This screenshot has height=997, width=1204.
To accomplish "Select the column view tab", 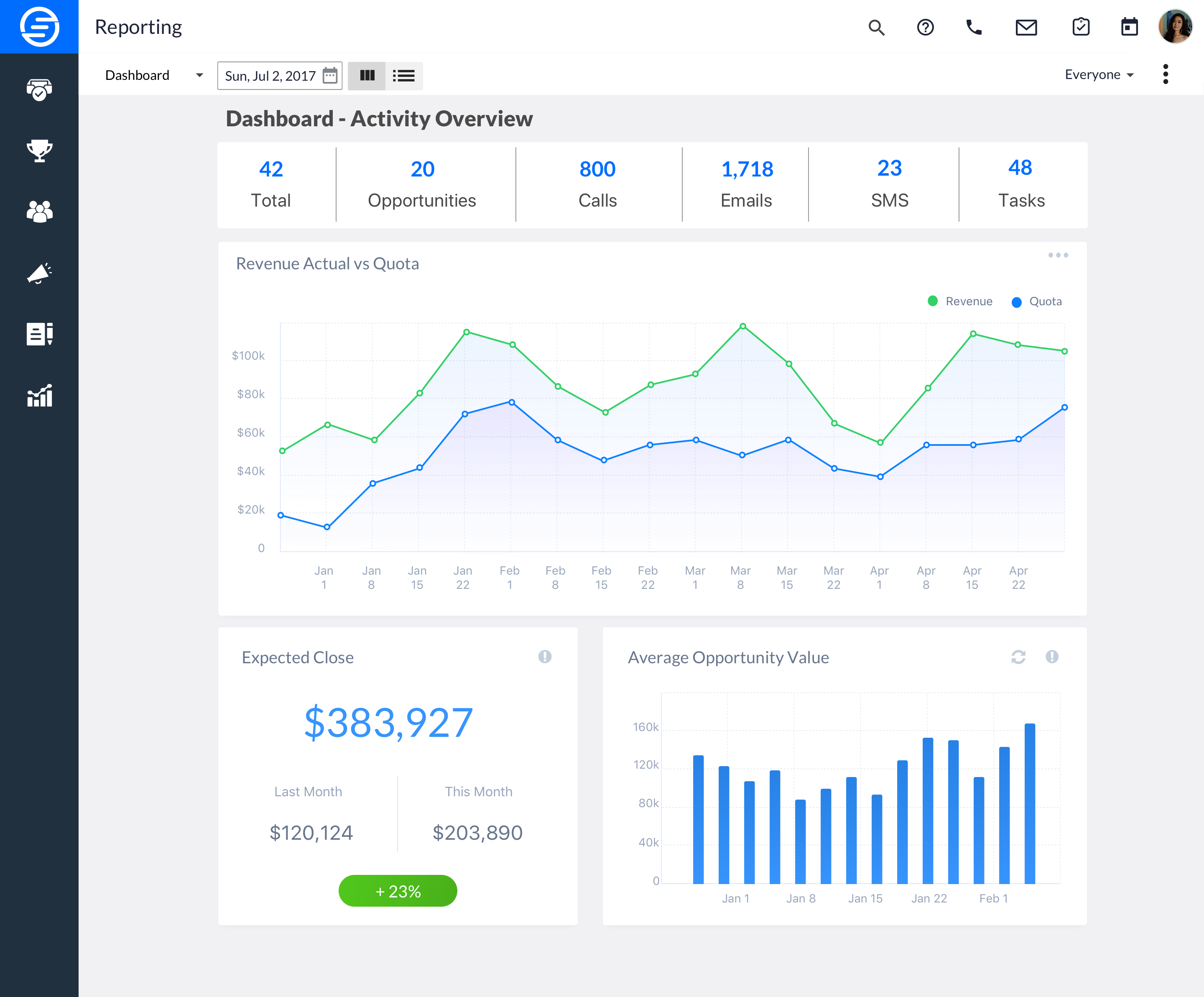I will tap(367, 75).
